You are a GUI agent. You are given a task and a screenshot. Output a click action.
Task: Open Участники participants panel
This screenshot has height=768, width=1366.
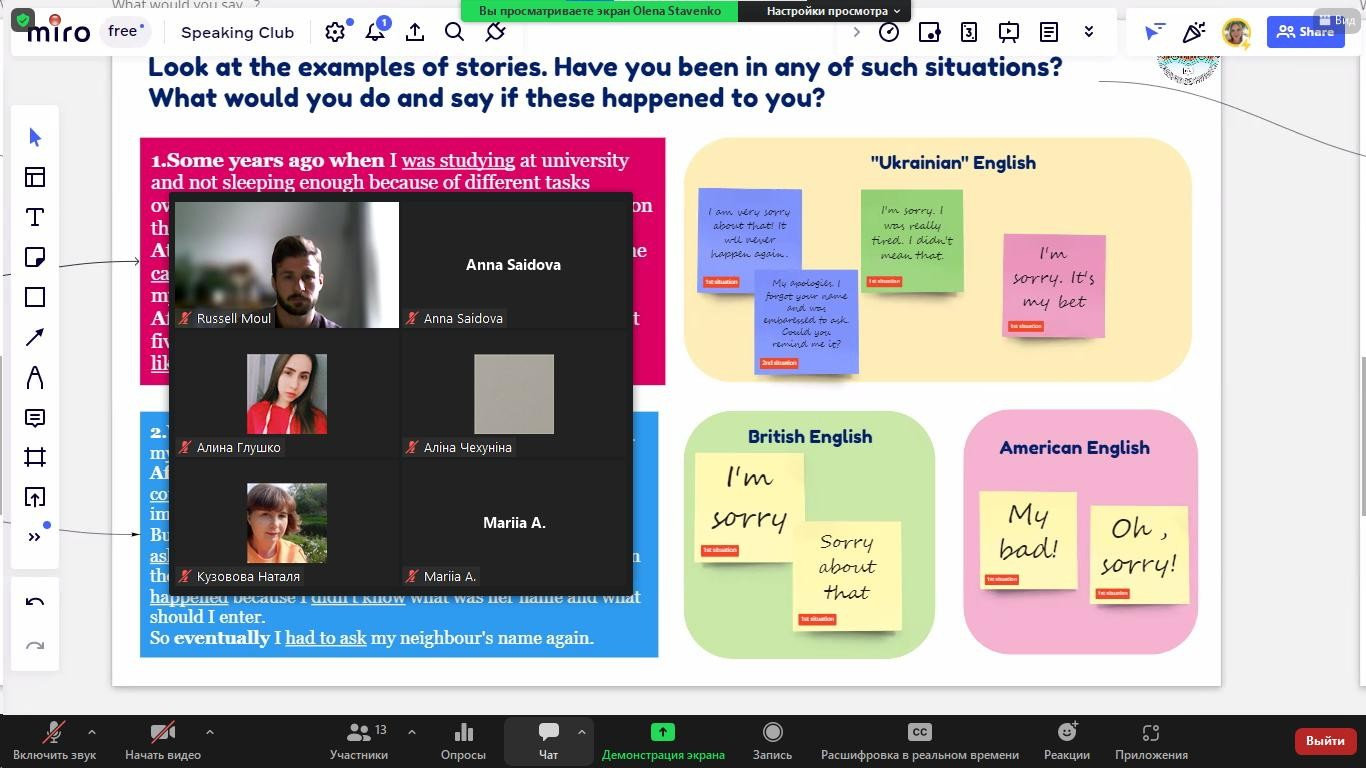pos(359,742)
